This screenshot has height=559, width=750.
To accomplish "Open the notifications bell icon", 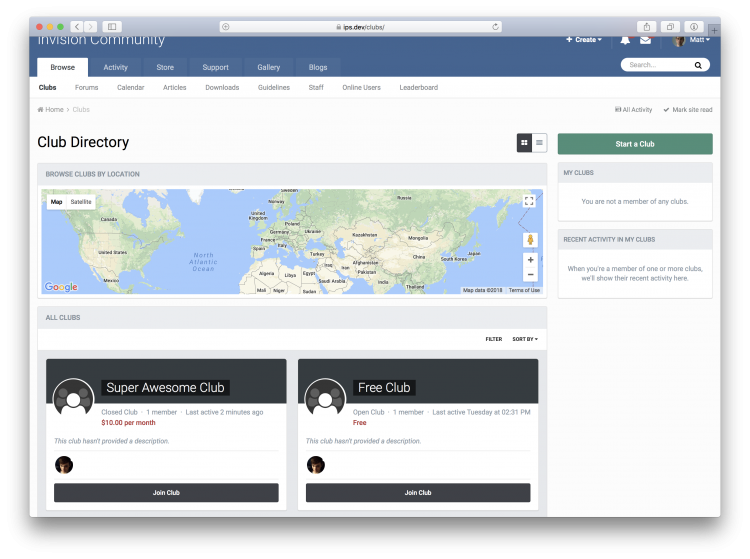I will (x=625, y=40).
